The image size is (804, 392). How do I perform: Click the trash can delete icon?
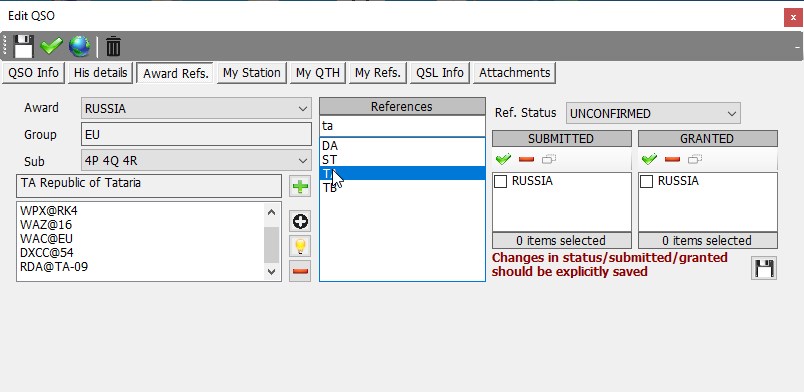(x=113, y=46)
